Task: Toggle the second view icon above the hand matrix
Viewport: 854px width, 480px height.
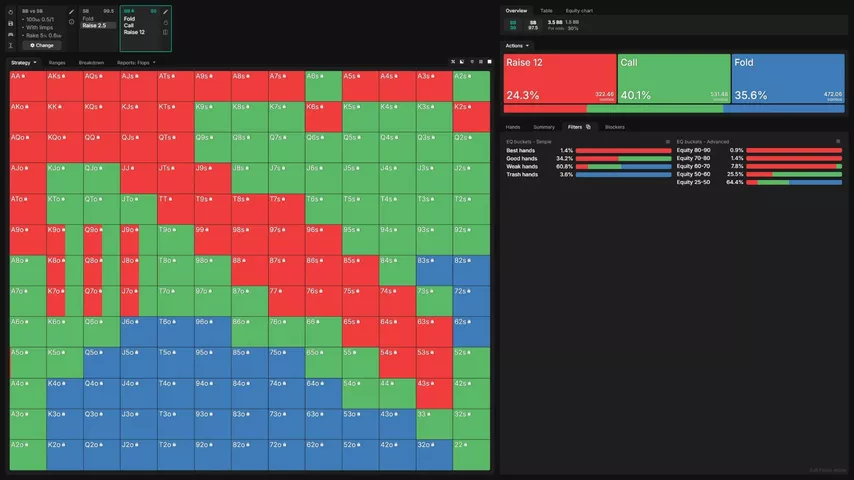Action: (x=463, y=62)
